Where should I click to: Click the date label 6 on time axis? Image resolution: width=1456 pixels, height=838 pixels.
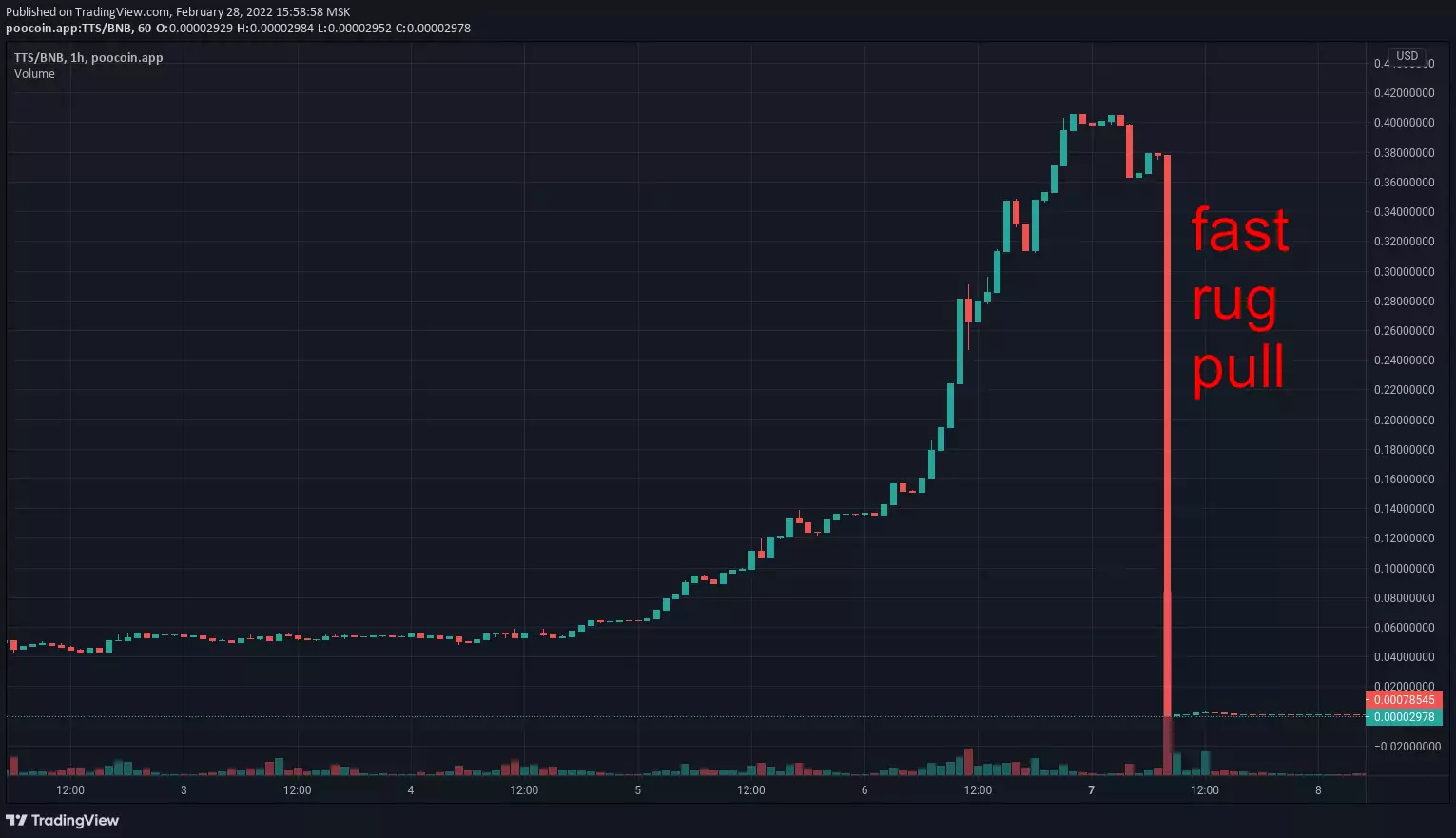pos(864,790)
